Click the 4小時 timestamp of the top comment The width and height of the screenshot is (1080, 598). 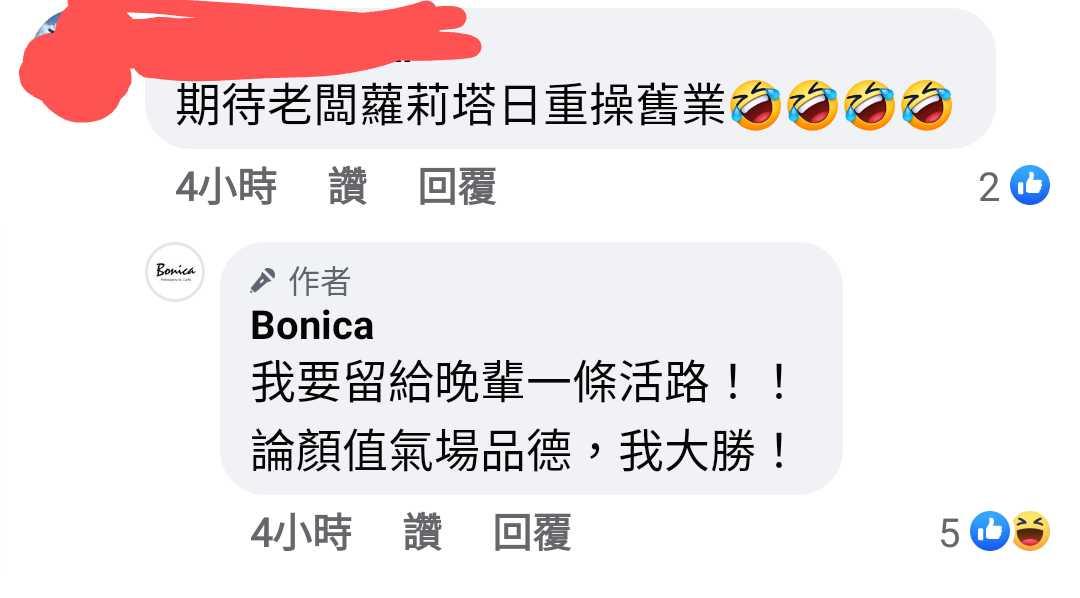coord(226,187)
